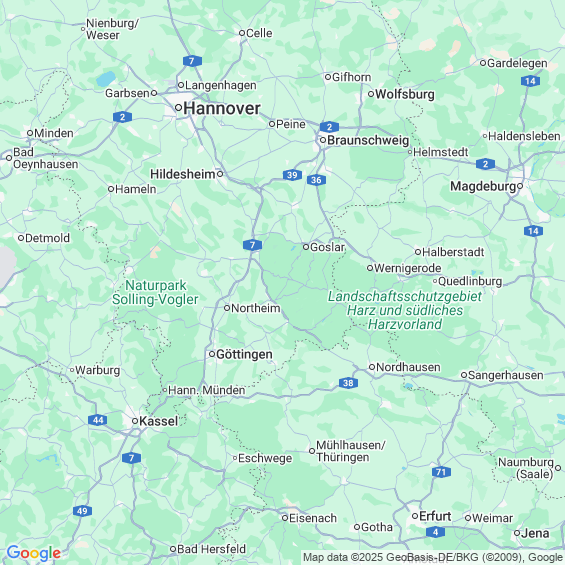Image resolution: width=565 pixels, height=565 pixels.
Task: Click Landschaftsschutzgebiet Harz und südliches Harzvorland label
Action: coord(405,310)
